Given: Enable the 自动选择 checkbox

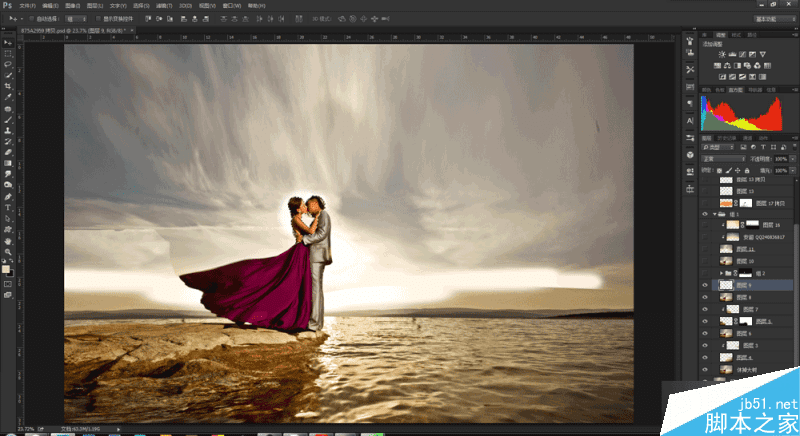Looking at the screenshot, I should 31,19.
